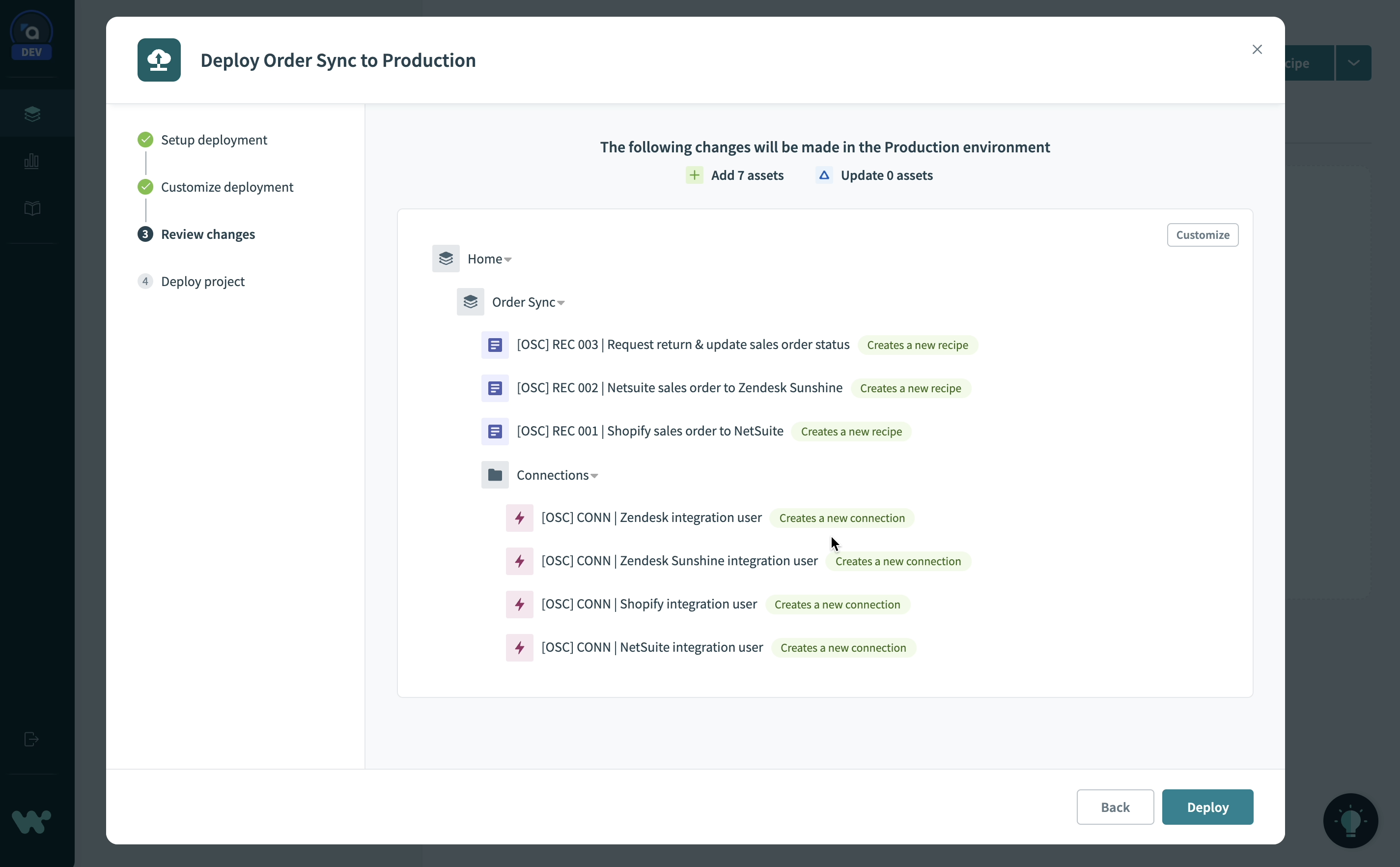Click the connection icon for NetSuite integration user

pyautogui.click(x=519, y=647)
